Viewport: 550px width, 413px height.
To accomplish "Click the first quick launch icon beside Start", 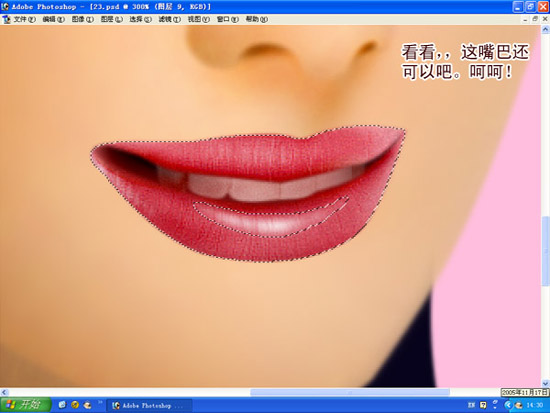I will tap(62, 405).
